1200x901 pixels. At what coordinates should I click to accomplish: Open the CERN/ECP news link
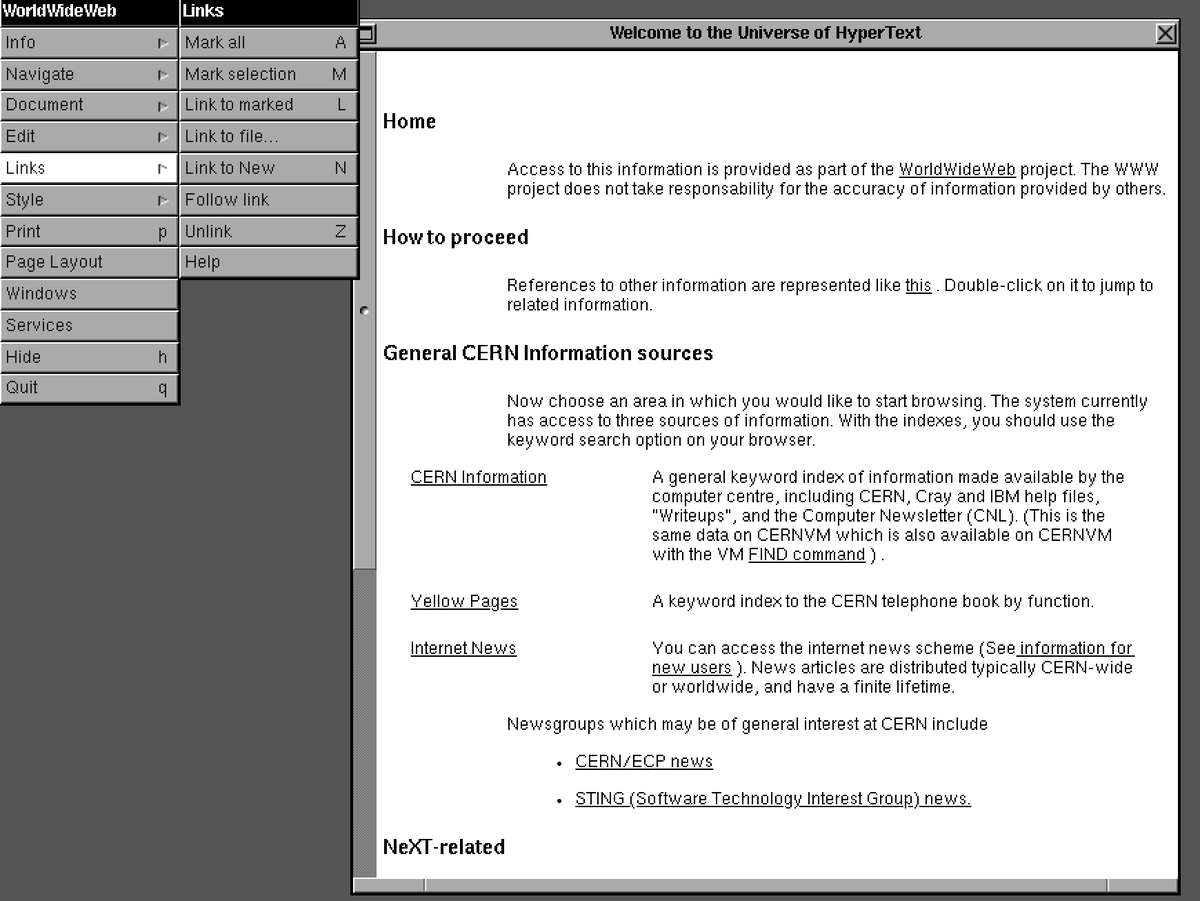click(x=644, y=762)
